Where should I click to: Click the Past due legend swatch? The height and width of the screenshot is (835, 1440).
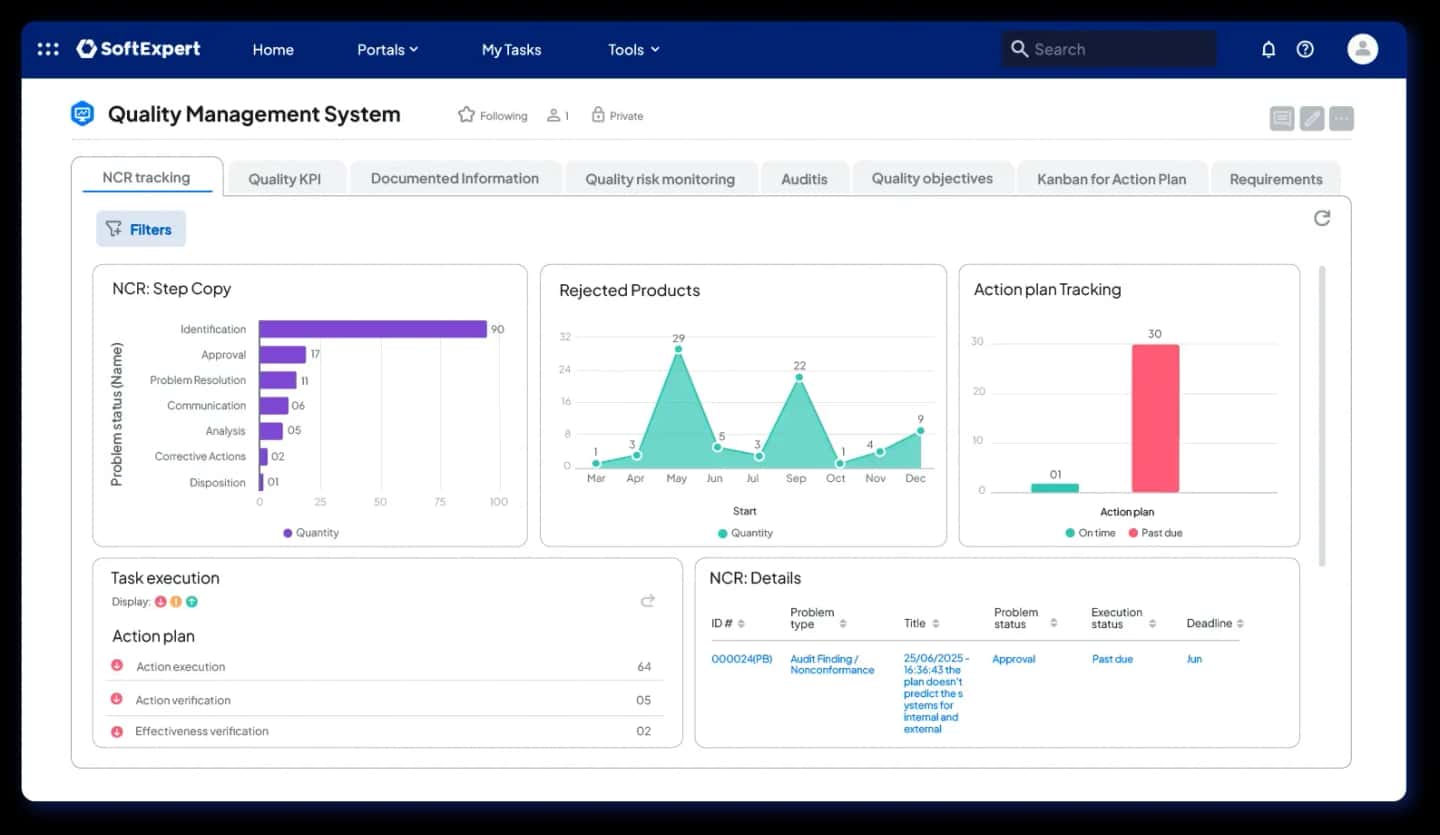coord(1133,533)
